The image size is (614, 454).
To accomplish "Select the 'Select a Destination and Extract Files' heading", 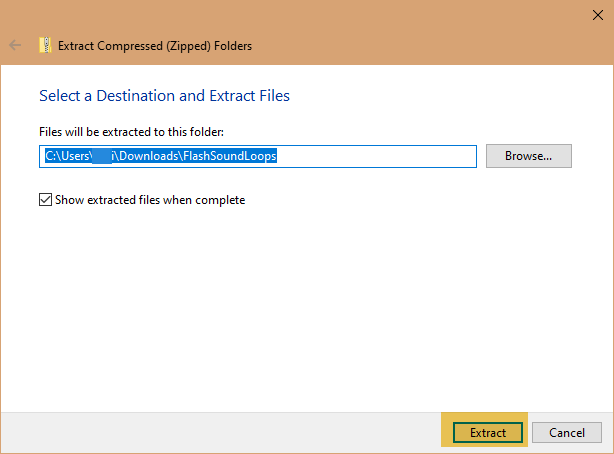I will (164, 96).
